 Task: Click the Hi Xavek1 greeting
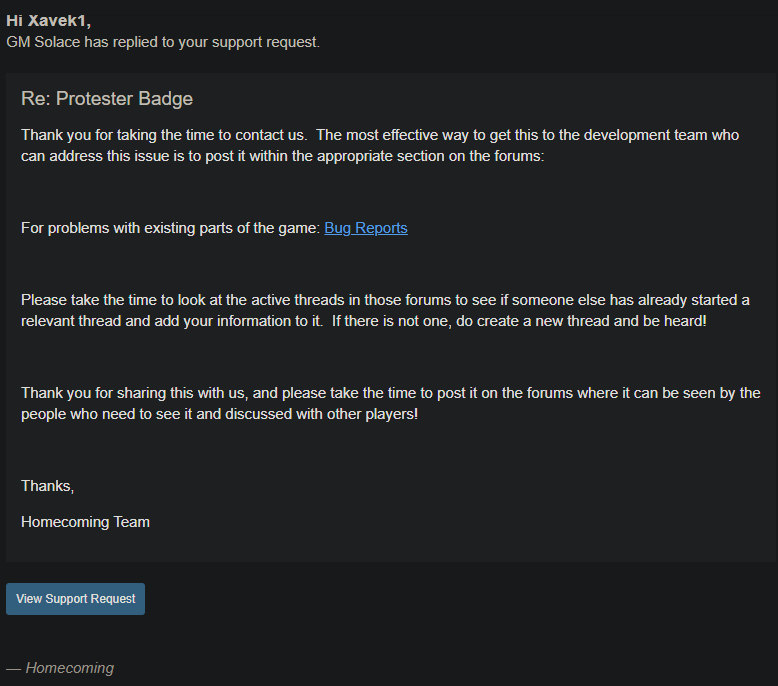pyautogui.click(x=49, y=21)
